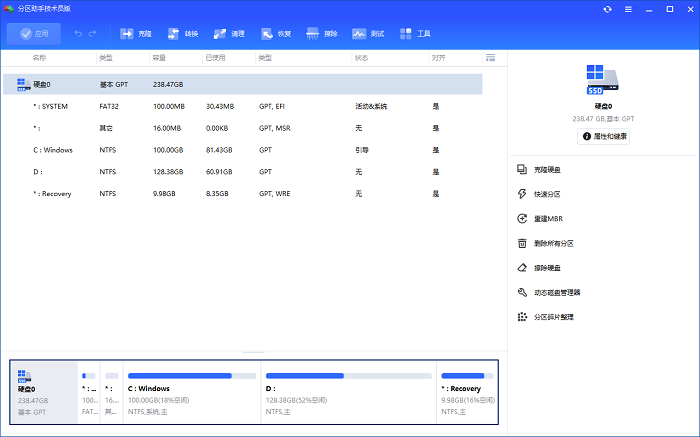700x437 pixels.
Task: Click the Recovery partition block in disk map
Action: [x=466, y=392]
